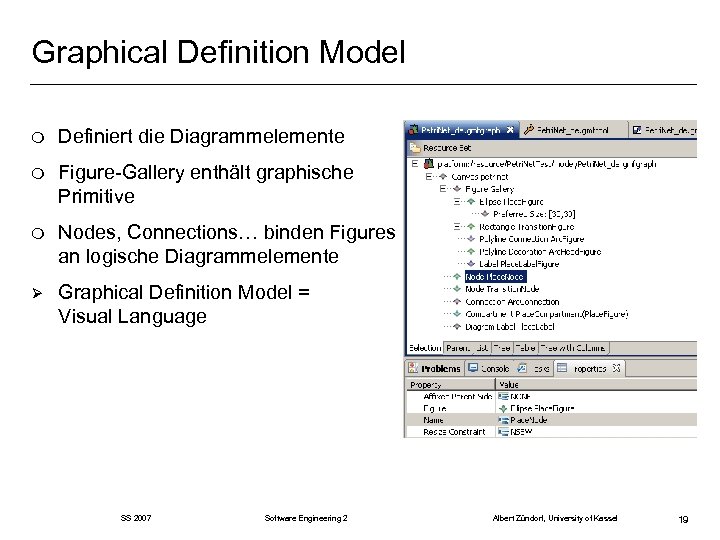Switch to the Problems view tab

click(435, 368)
